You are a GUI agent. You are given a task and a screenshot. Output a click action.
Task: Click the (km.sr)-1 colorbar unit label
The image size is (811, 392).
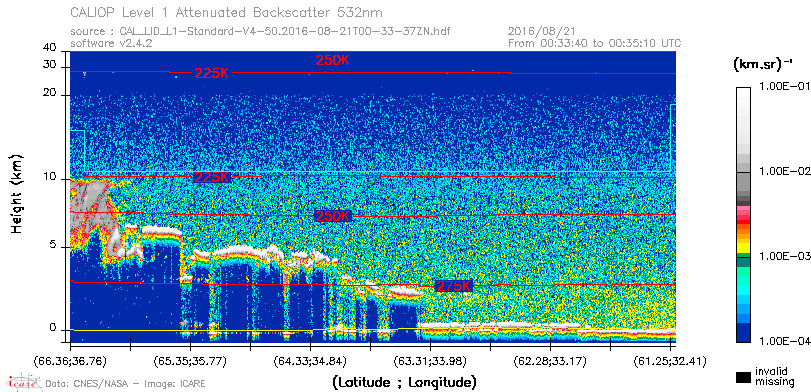(763, 65)
